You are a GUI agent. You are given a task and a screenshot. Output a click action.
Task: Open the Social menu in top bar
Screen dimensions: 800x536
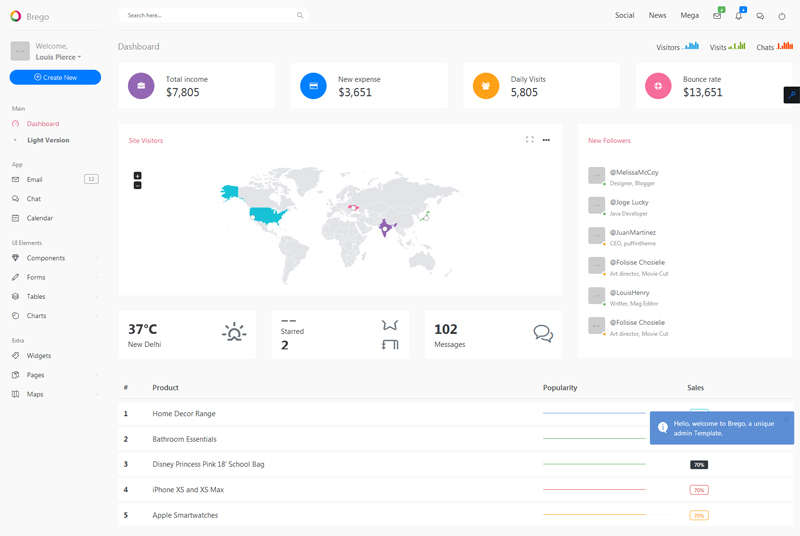[x=624, y=16]
